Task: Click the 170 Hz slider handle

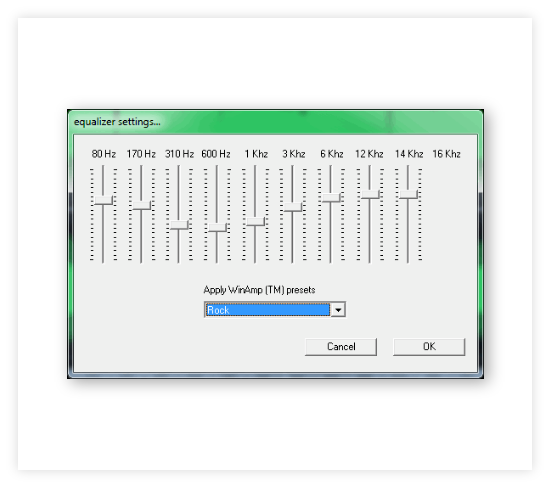Action: tap(141, 206)
